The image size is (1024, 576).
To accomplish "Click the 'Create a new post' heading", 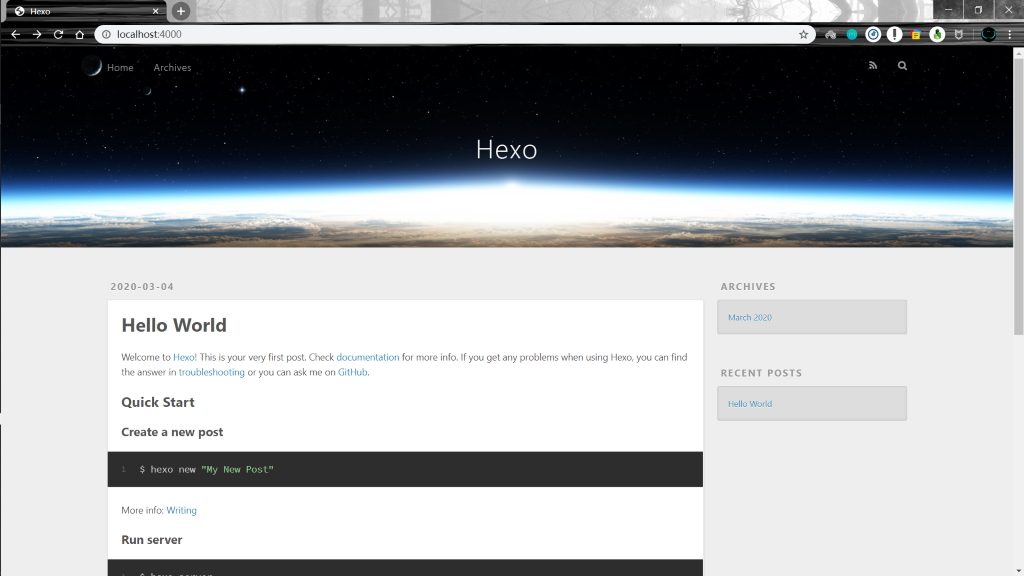I will [172, 432].
